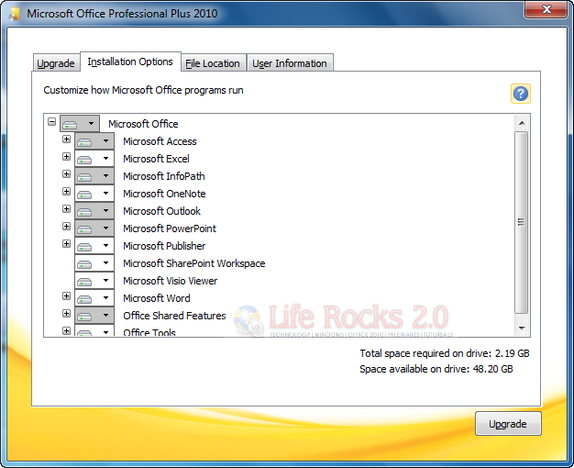Click the total space required text
Screen dimensions: 574x468
[x=444, y=353]
